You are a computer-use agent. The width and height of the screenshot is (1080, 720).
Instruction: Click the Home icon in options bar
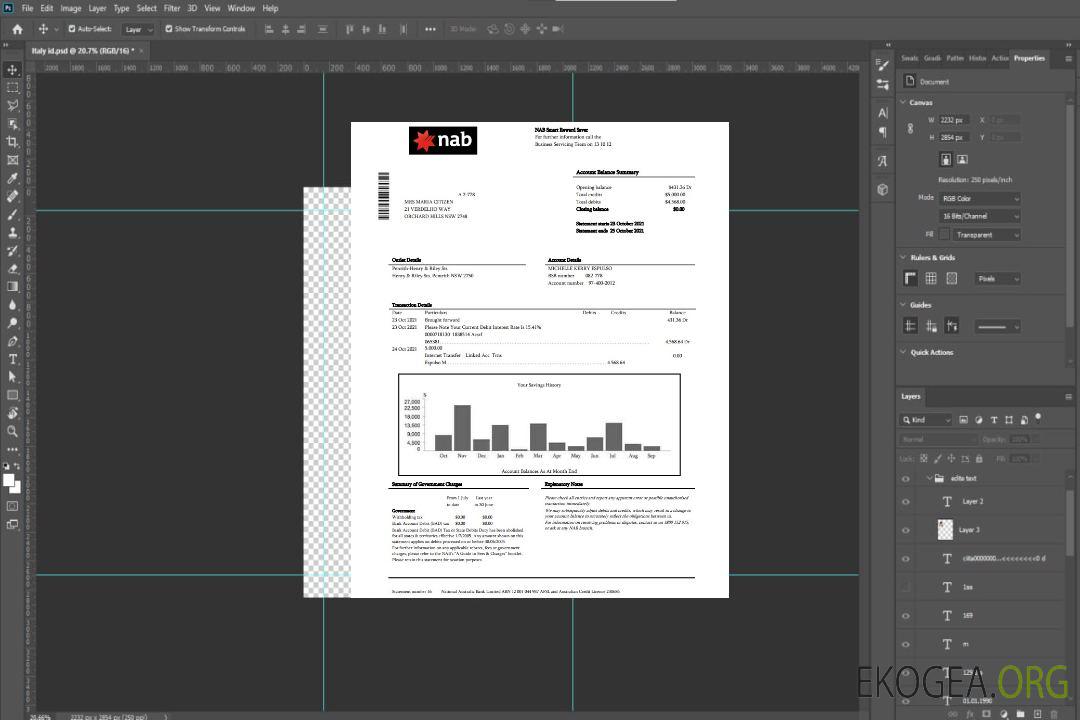coord(17,29)
